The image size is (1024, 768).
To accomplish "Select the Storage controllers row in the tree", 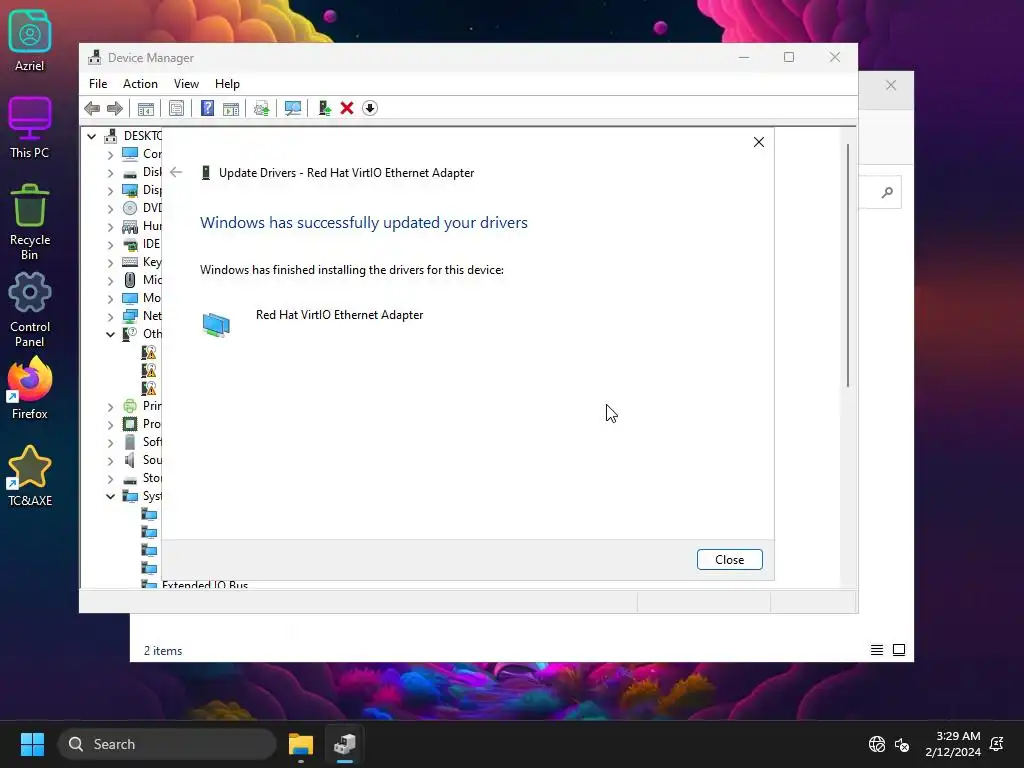I will 142,478.
